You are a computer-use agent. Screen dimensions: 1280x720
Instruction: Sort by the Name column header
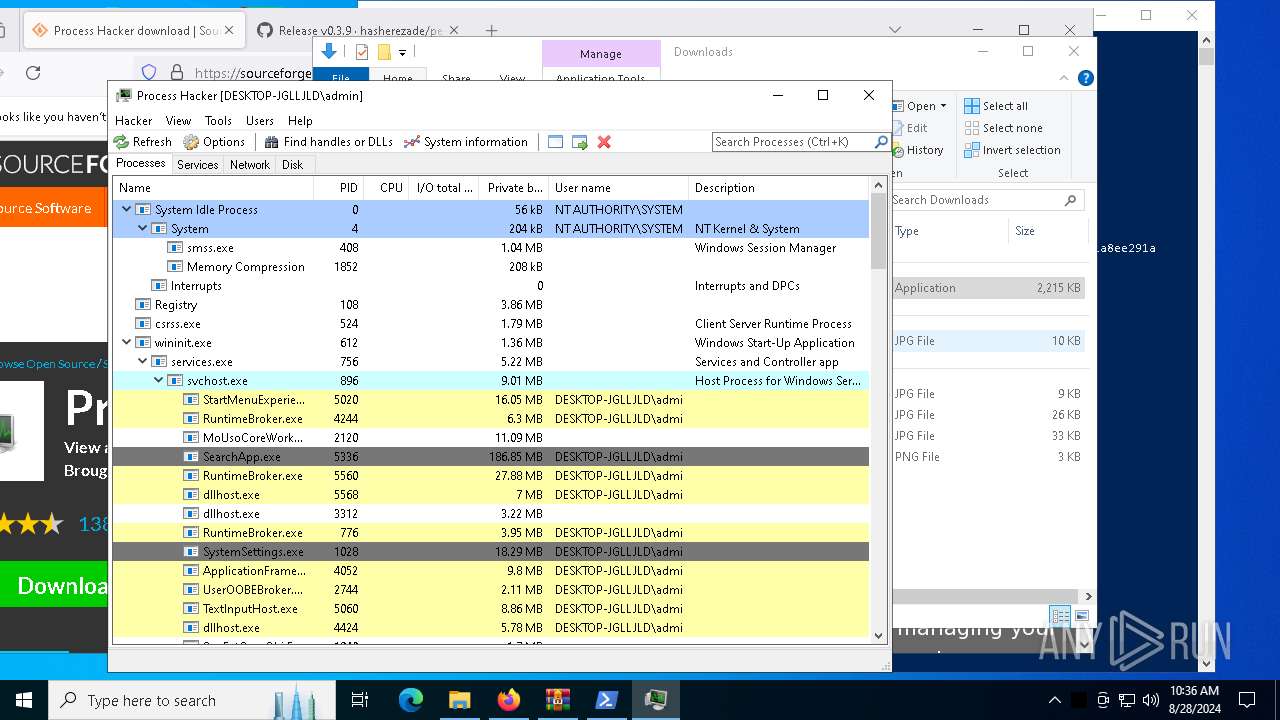[213, 188]
